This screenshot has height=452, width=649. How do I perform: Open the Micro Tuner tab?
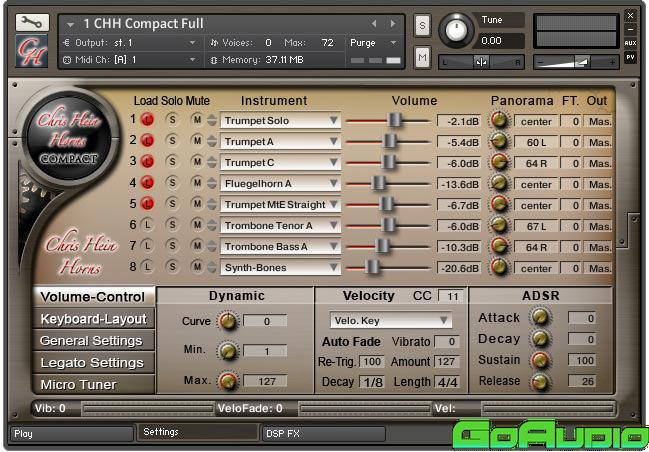[x=94, y=384]
